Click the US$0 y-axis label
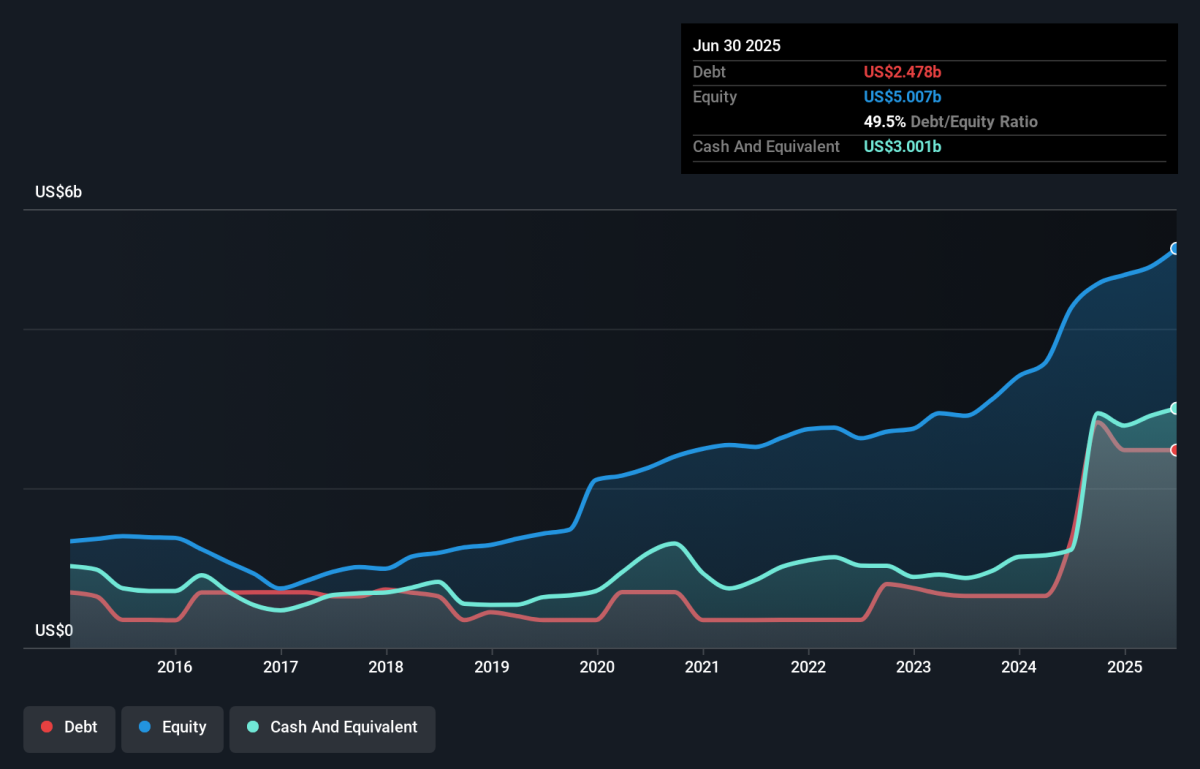Viewport: 1200px width, 769px height. (x=54, y=631)
